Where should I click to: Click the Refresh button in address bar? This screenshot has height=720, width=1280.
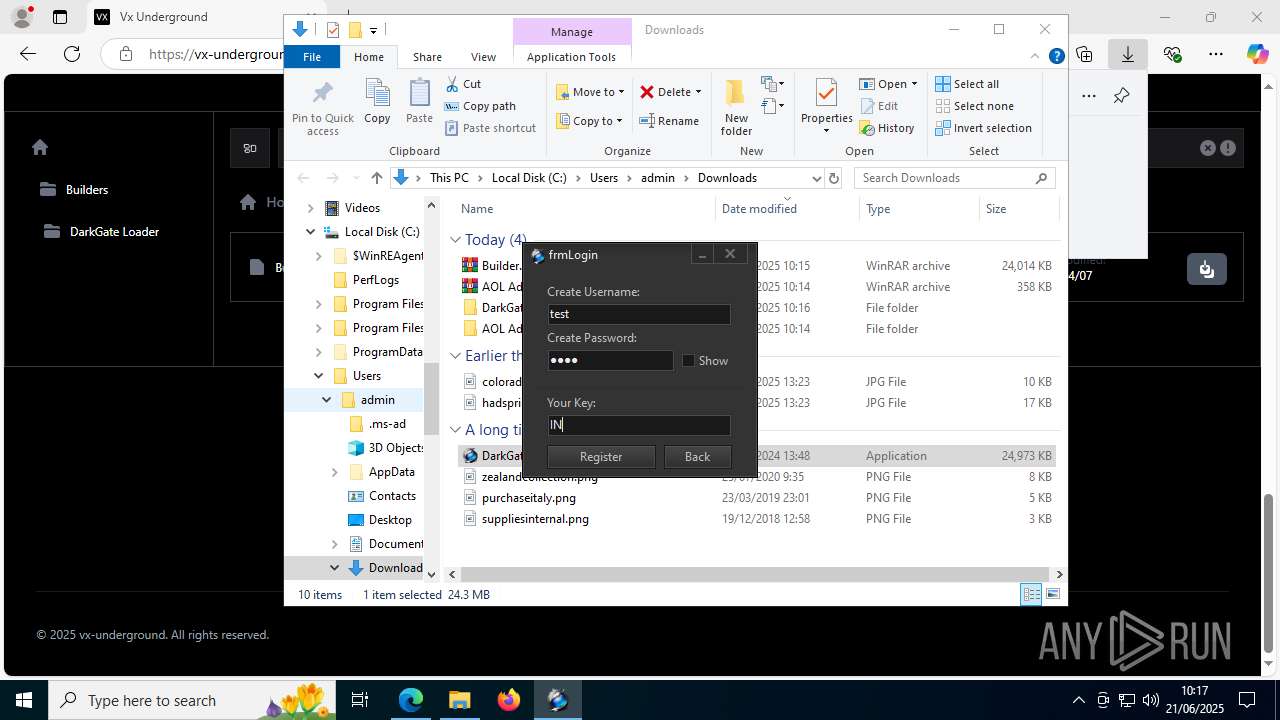834,178
